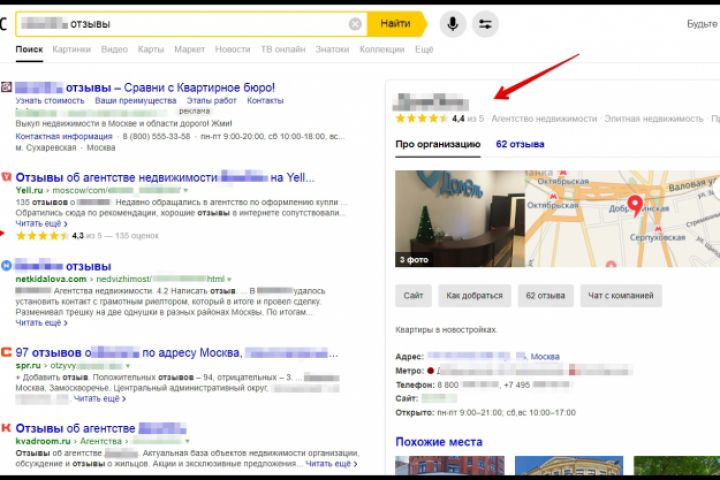Click the kvadroom.ru favicon icon

click(6, 428)
